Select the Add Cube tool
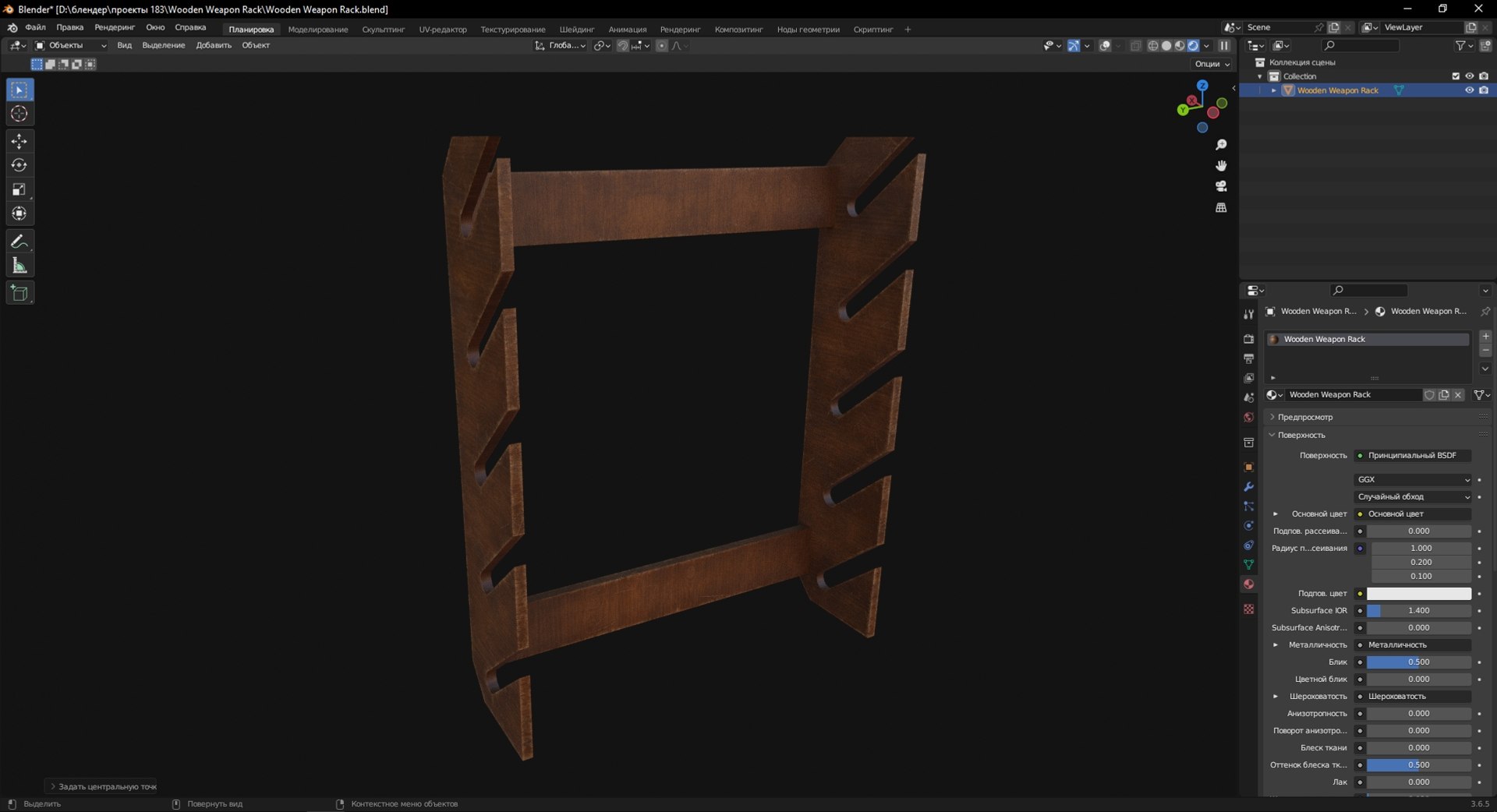Screen dimensions: 1497x812 tap(19, 293)
